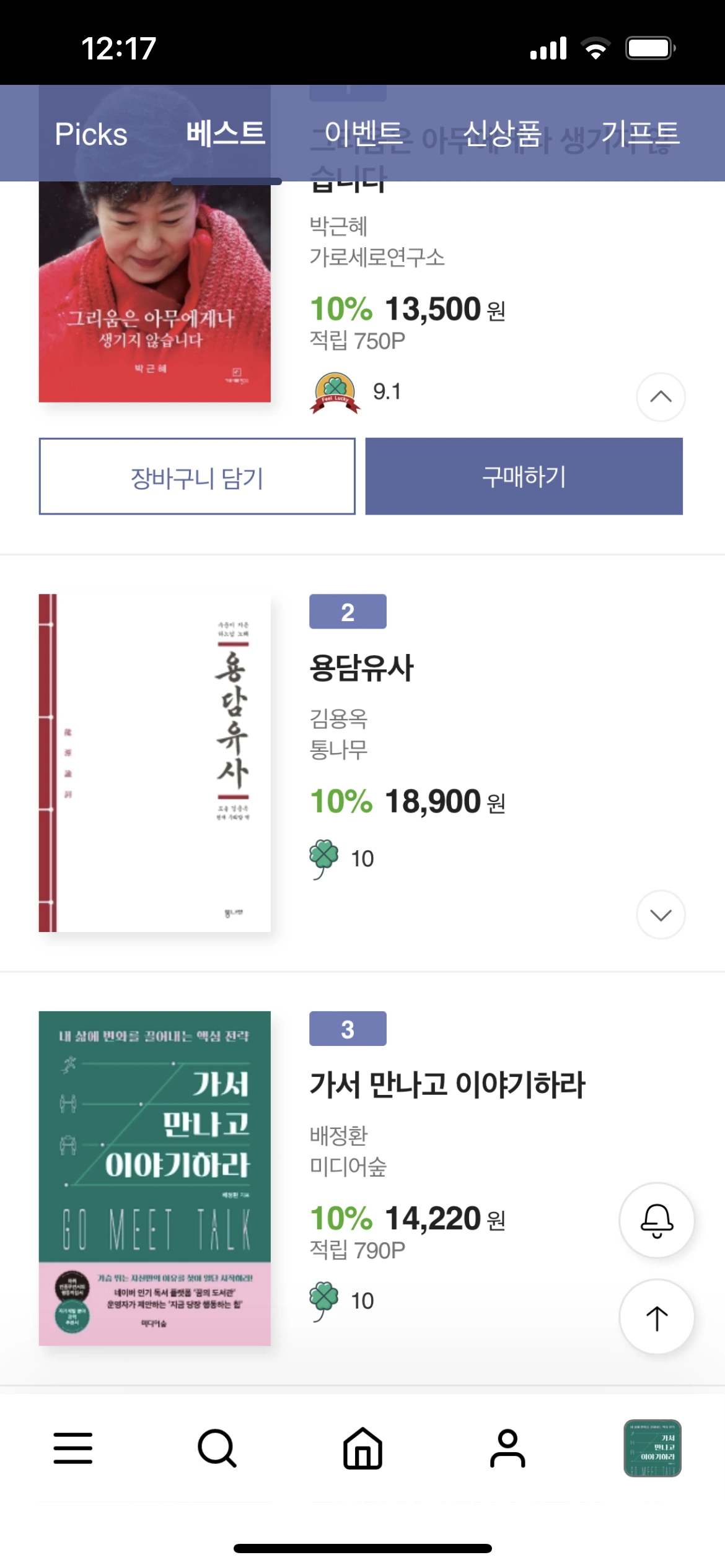Click the 장바구니 담기 button

click(x=197, y=476)
